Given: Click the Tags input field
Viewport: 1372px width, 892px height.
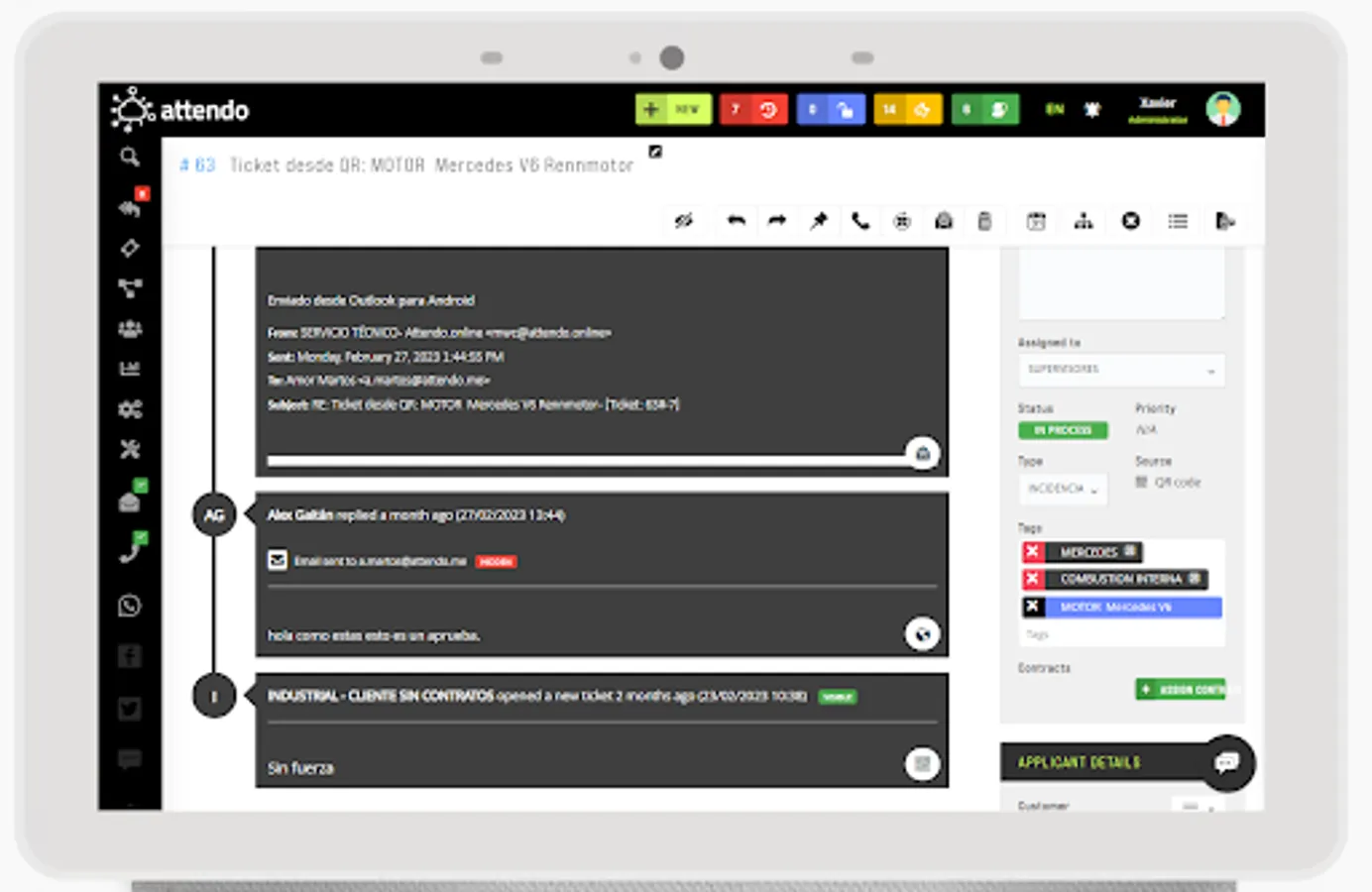Looking at the screenshot, I should (x=1121, y=634).
